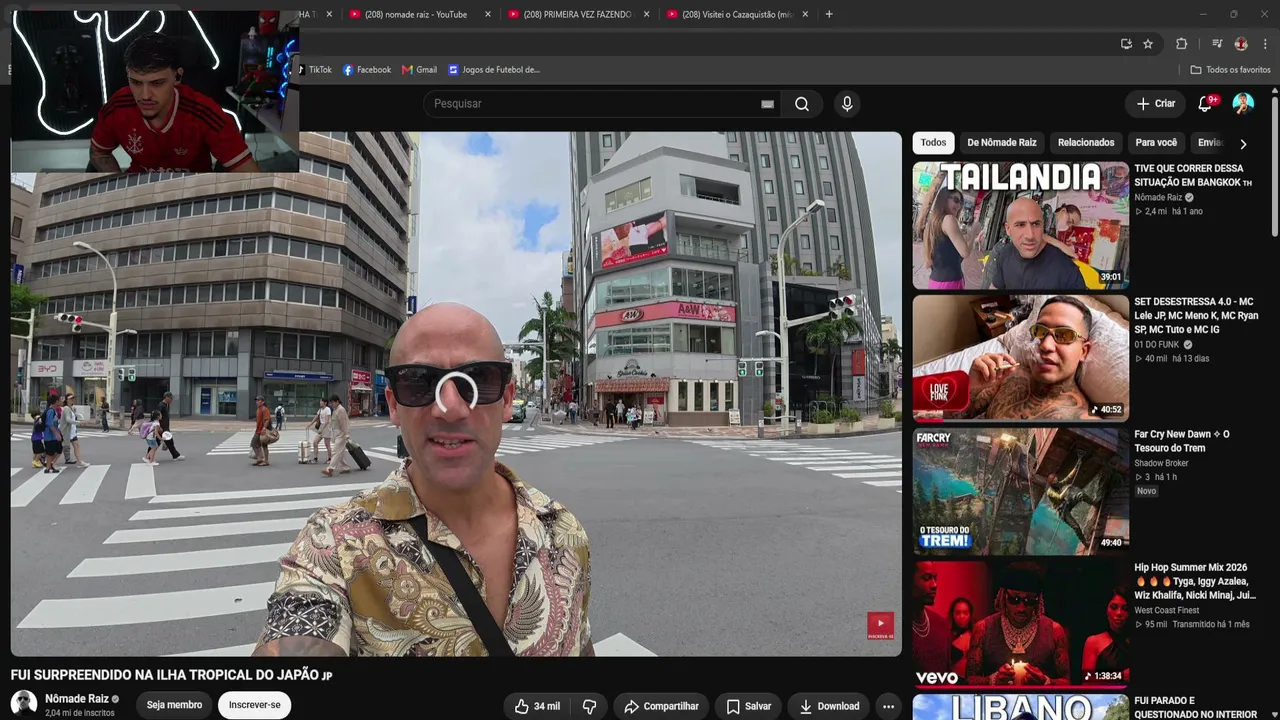
Task: Open the Chrome profile avatar
Action: [1241, 44]
